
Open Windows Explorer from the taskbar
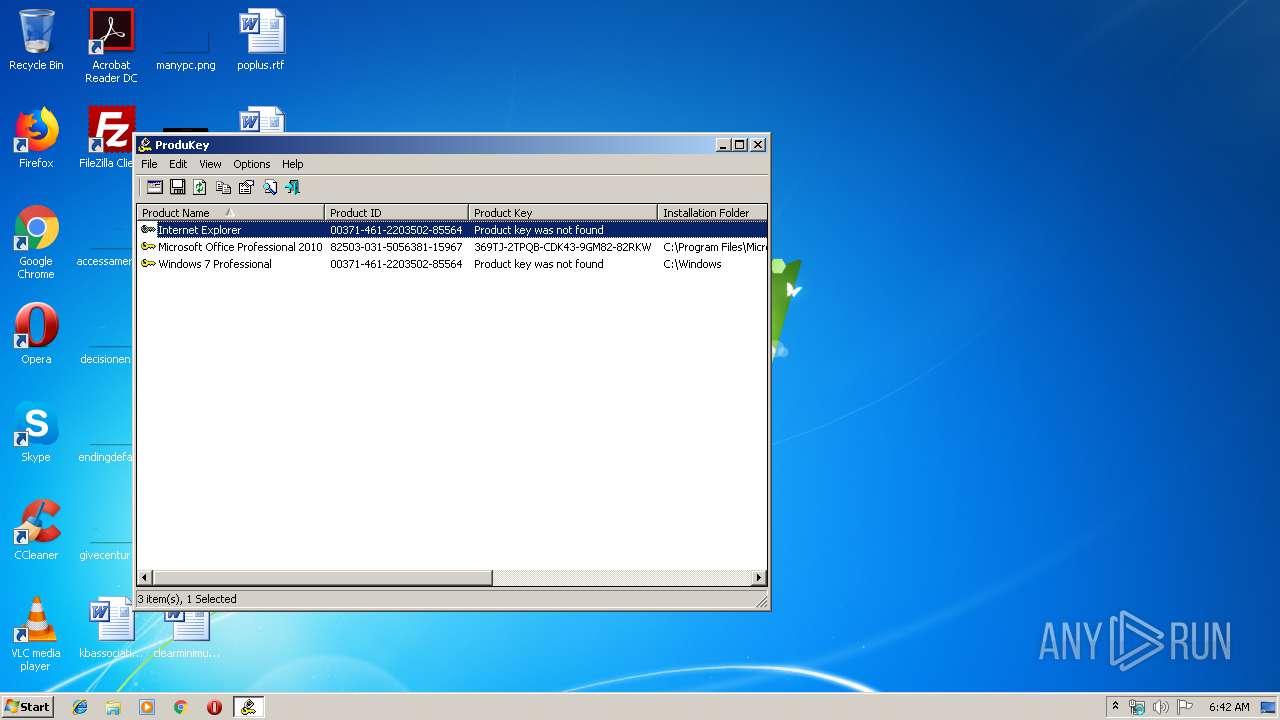click(113, 707)
